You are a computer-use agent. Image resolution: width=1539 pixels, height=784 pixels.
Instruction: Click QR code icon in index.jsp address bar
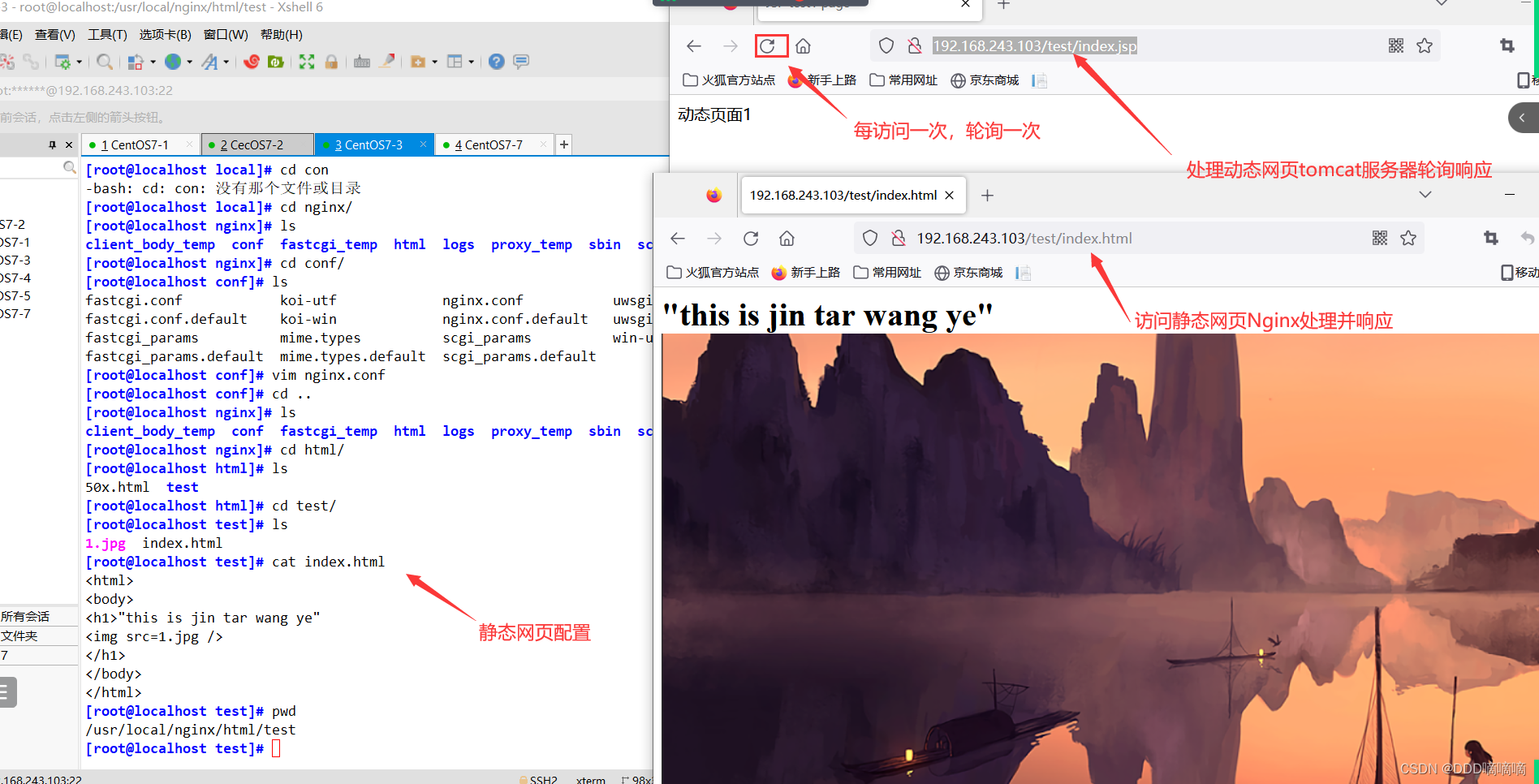(x=1396, y=46)
